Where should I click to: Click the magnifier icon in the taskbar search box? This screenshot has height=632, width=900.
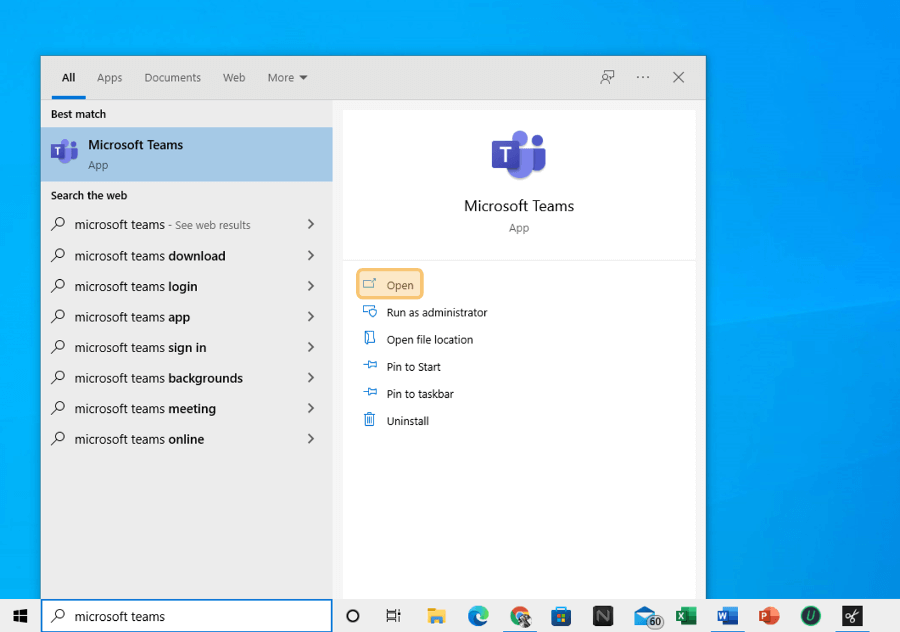tap(58, 616)
